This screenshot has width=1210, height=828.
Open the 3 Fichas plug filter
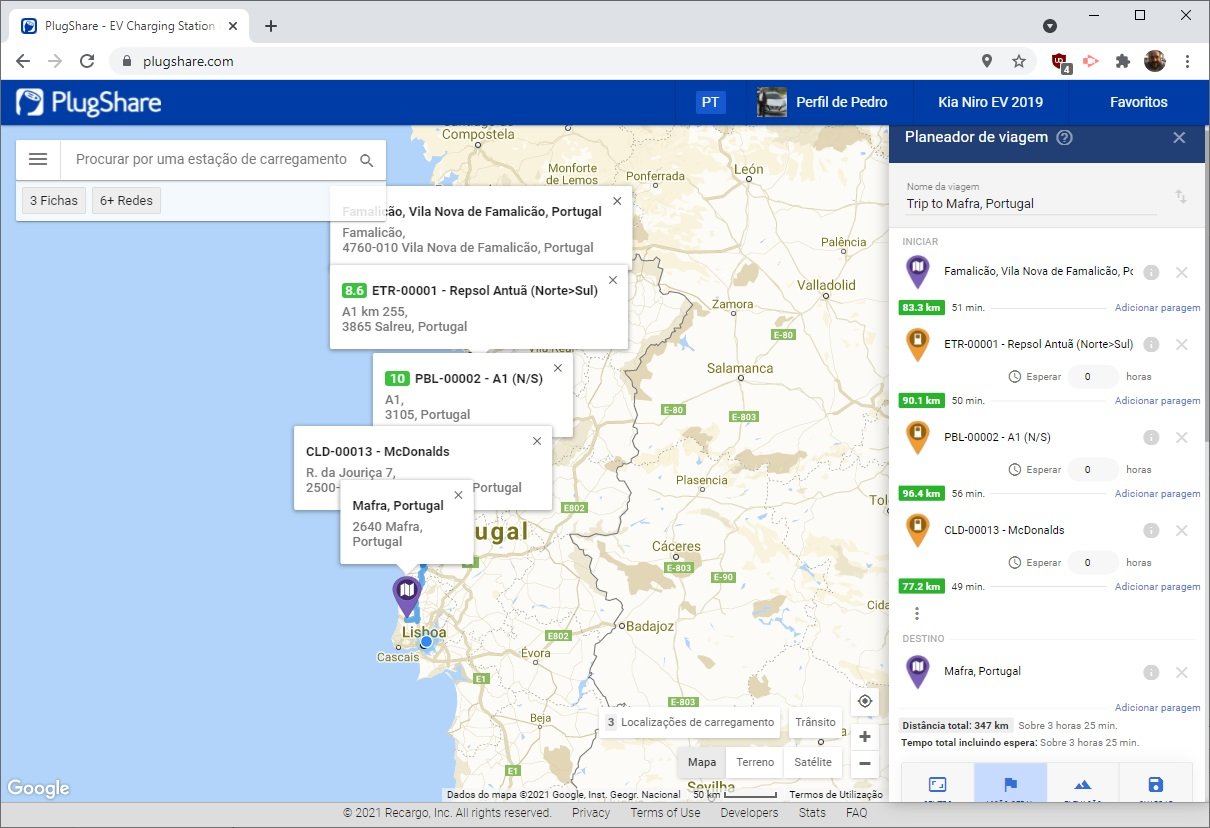pyautogui.click(x=54, y=200)
